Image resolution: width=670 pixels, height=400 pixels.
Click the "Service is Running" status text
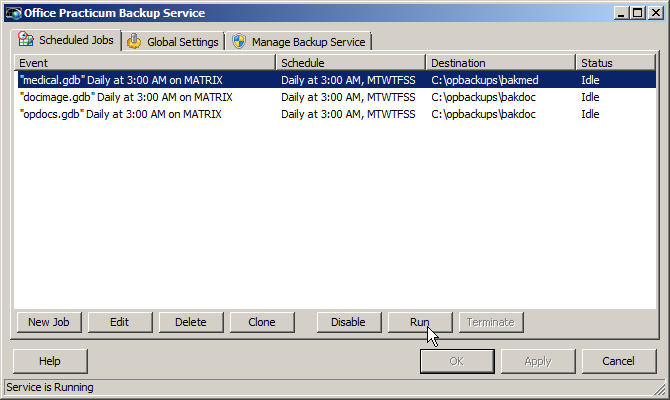(x=50, y=387)
